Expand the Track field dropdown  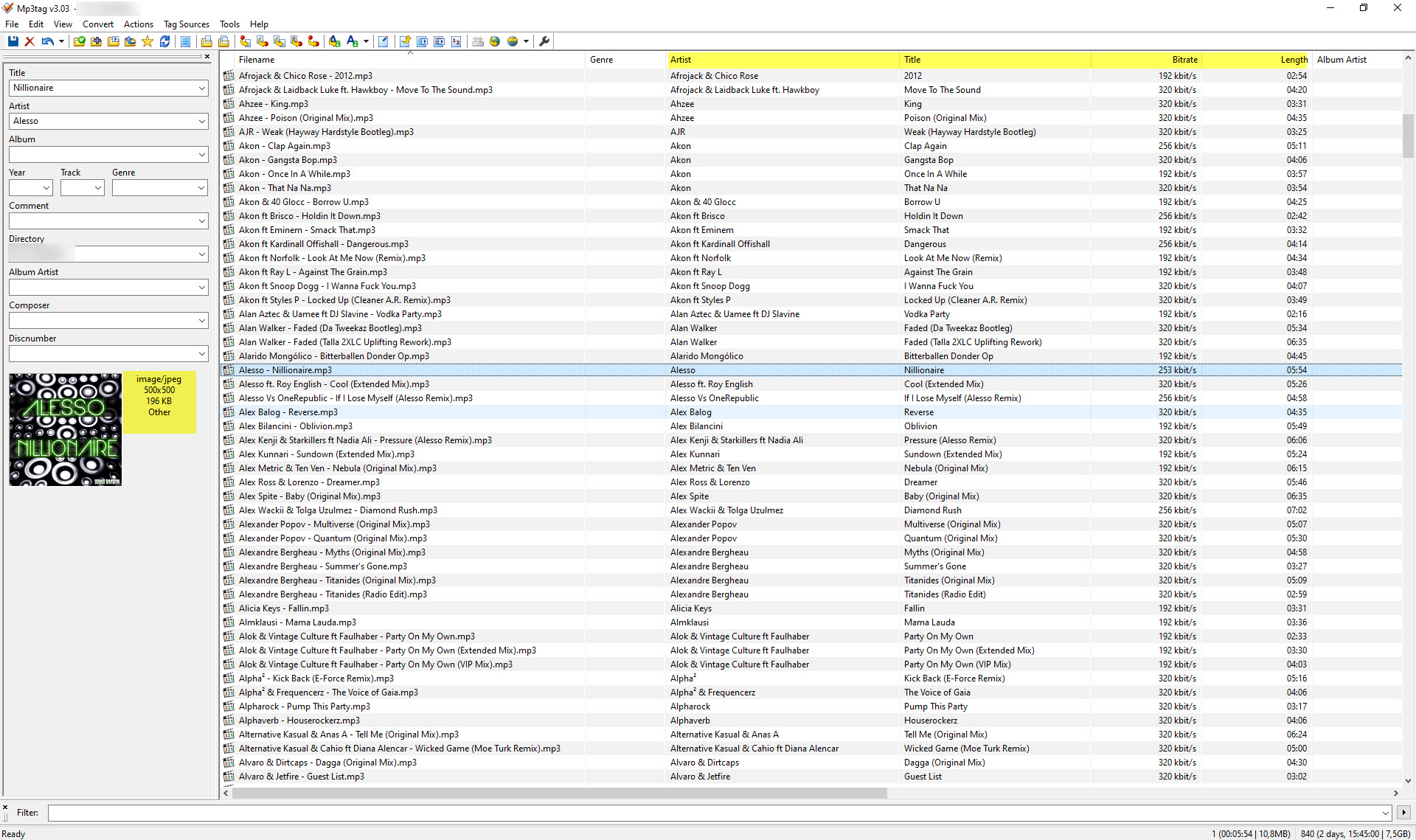click(x=98, y=188)
